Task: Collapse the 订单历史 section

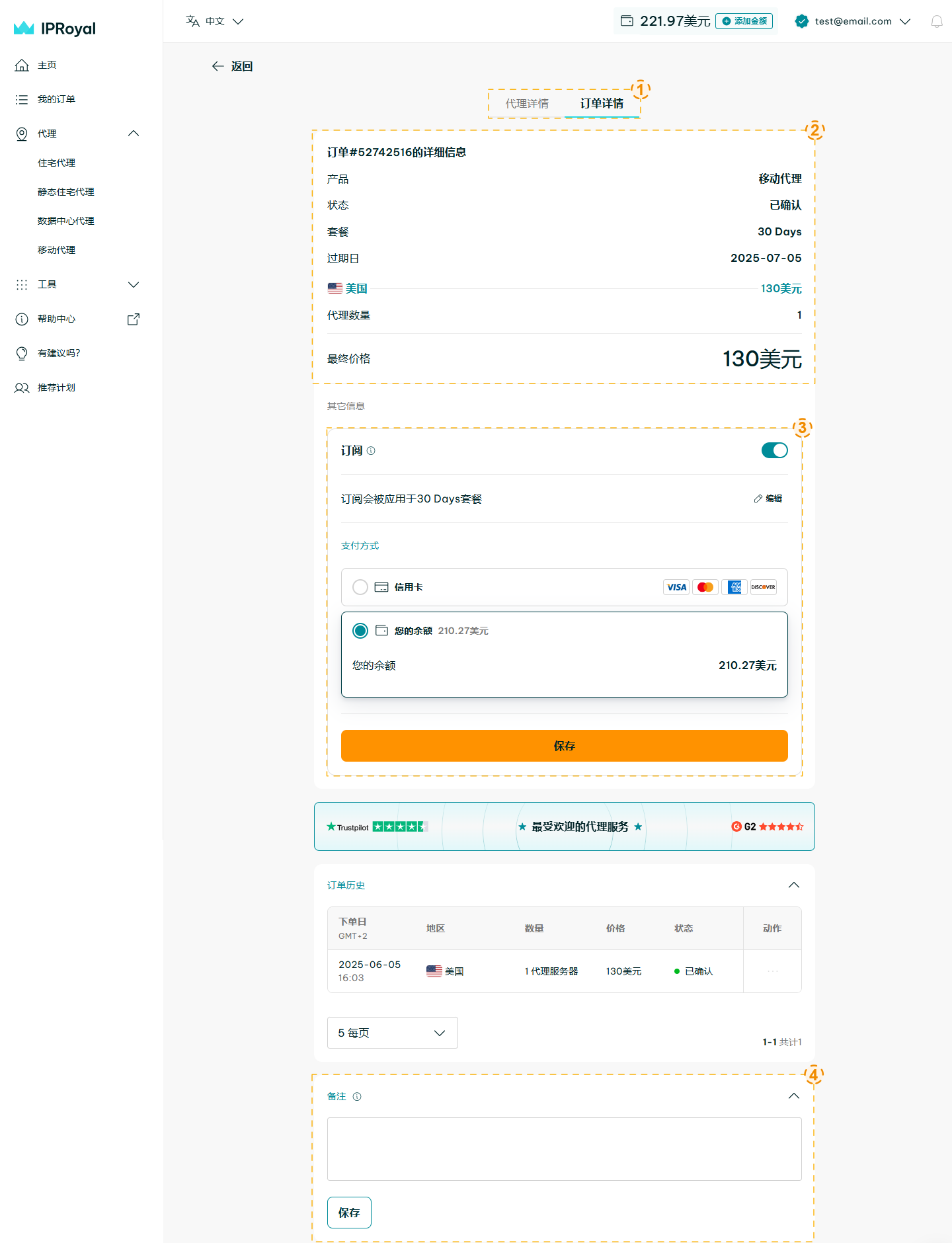Action: 794,885
